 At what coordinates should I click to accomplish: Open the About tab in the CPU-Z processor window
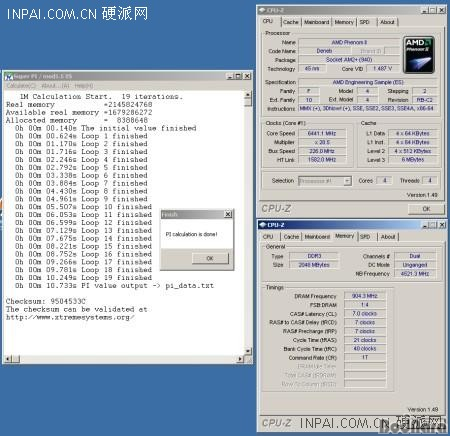coord(387,22)
